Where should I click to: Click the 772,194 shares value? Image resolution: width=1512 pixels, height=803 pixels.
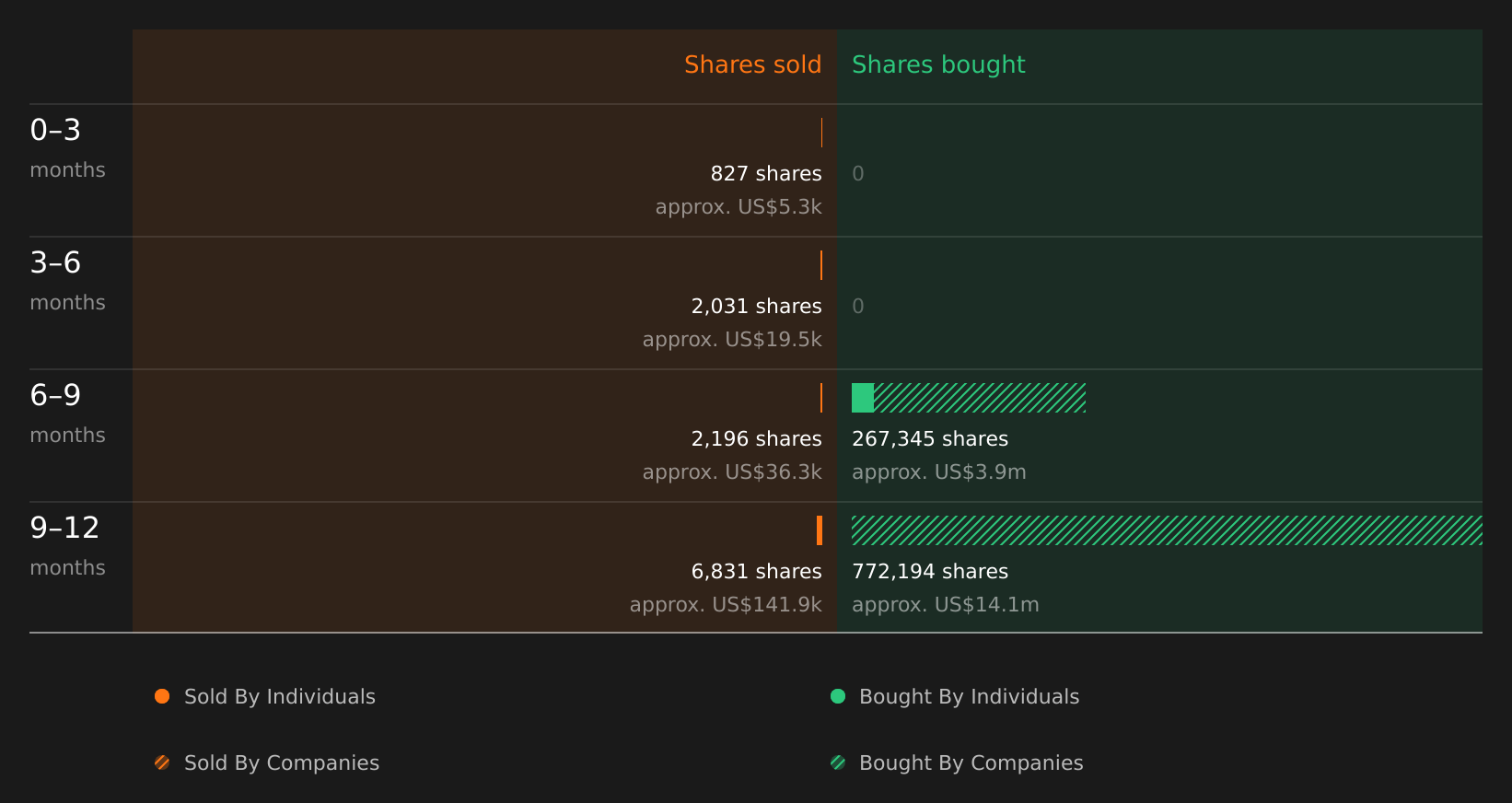(x=930, y=572)
